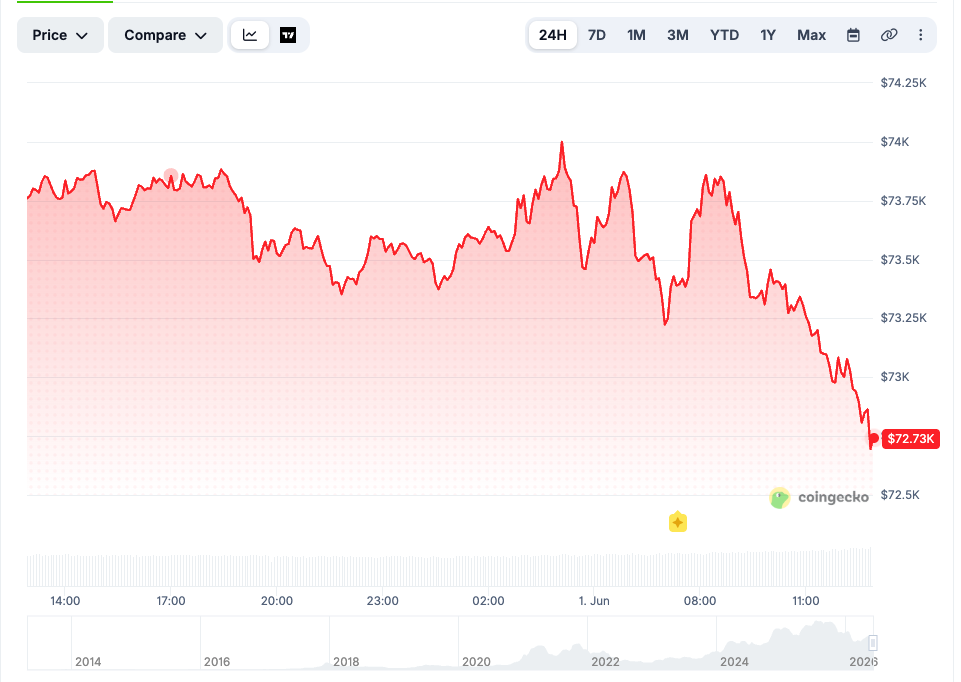The height and width of the screenshot is (682, 961).
Task: Select the 24H time range
Action: pos(552,35)
